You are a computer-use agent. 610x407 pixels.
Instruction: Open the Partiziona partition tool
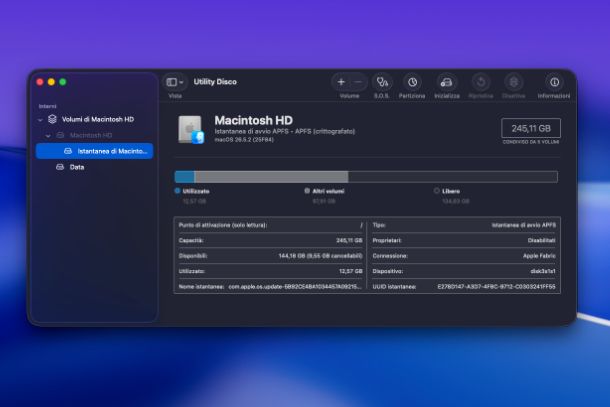click(412, 82)
